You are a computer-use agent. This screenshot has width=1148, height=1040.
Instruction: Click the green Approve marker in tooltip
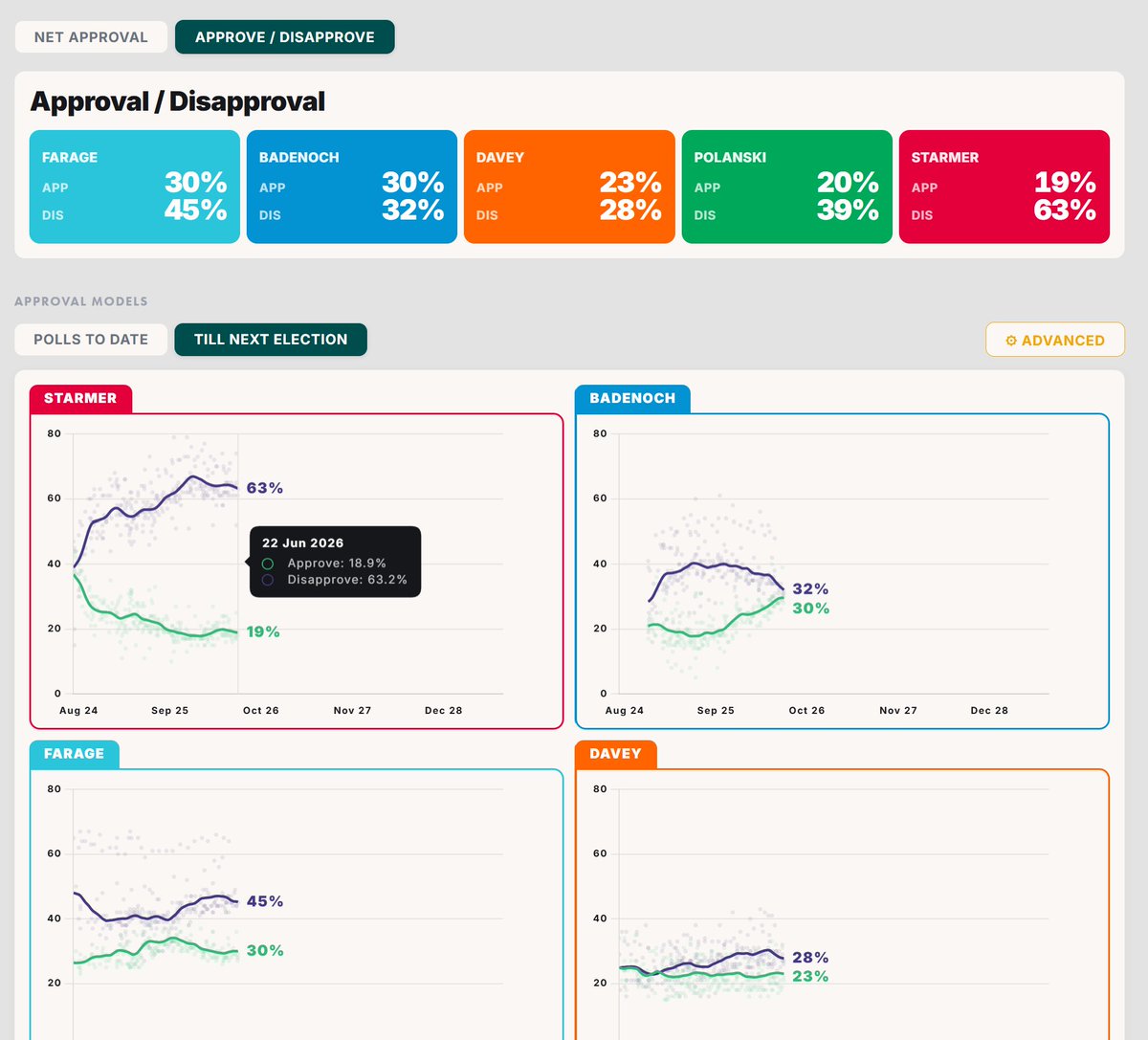(268, 564)
